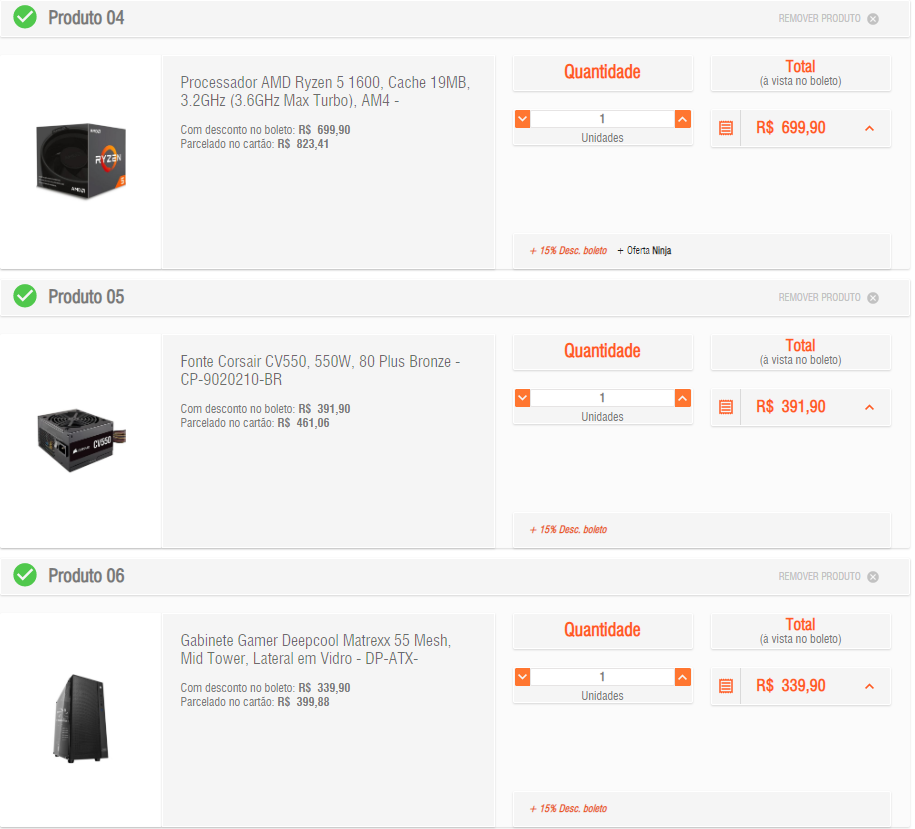The height and width of the screenshot is (829, 915).
Task: Collapse the R$ 699,90 total chevron
Action: coord(869,128)
